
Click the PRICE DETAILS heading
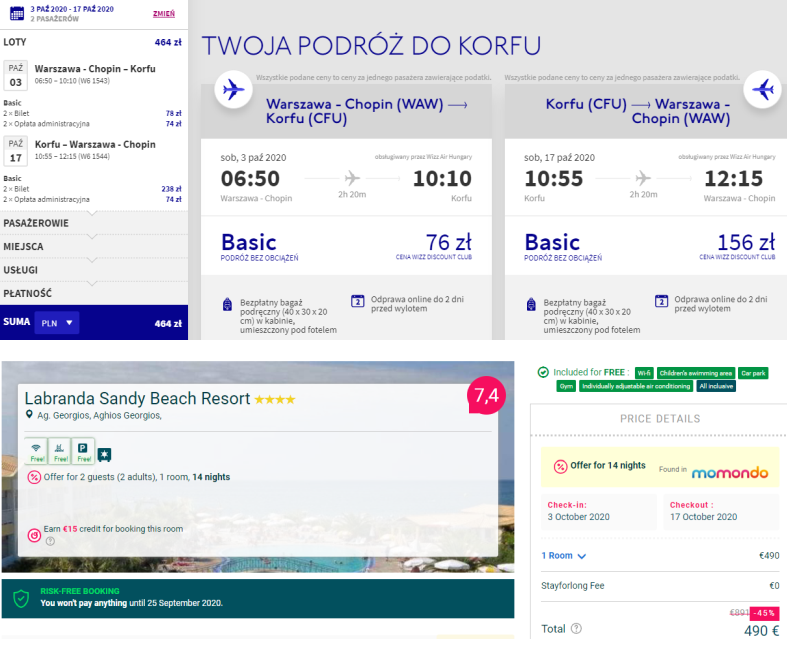[x=660, y=419]
